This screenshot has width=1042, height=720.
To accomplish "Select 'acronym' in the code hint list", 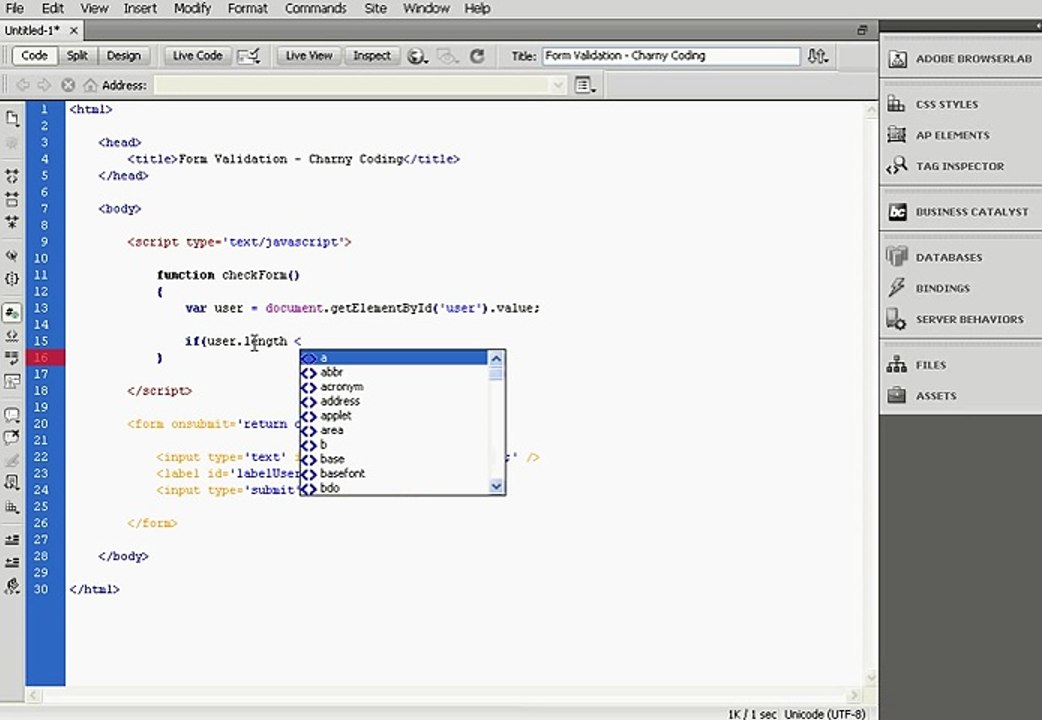I will pyautogui.click(x=394, y=387).
